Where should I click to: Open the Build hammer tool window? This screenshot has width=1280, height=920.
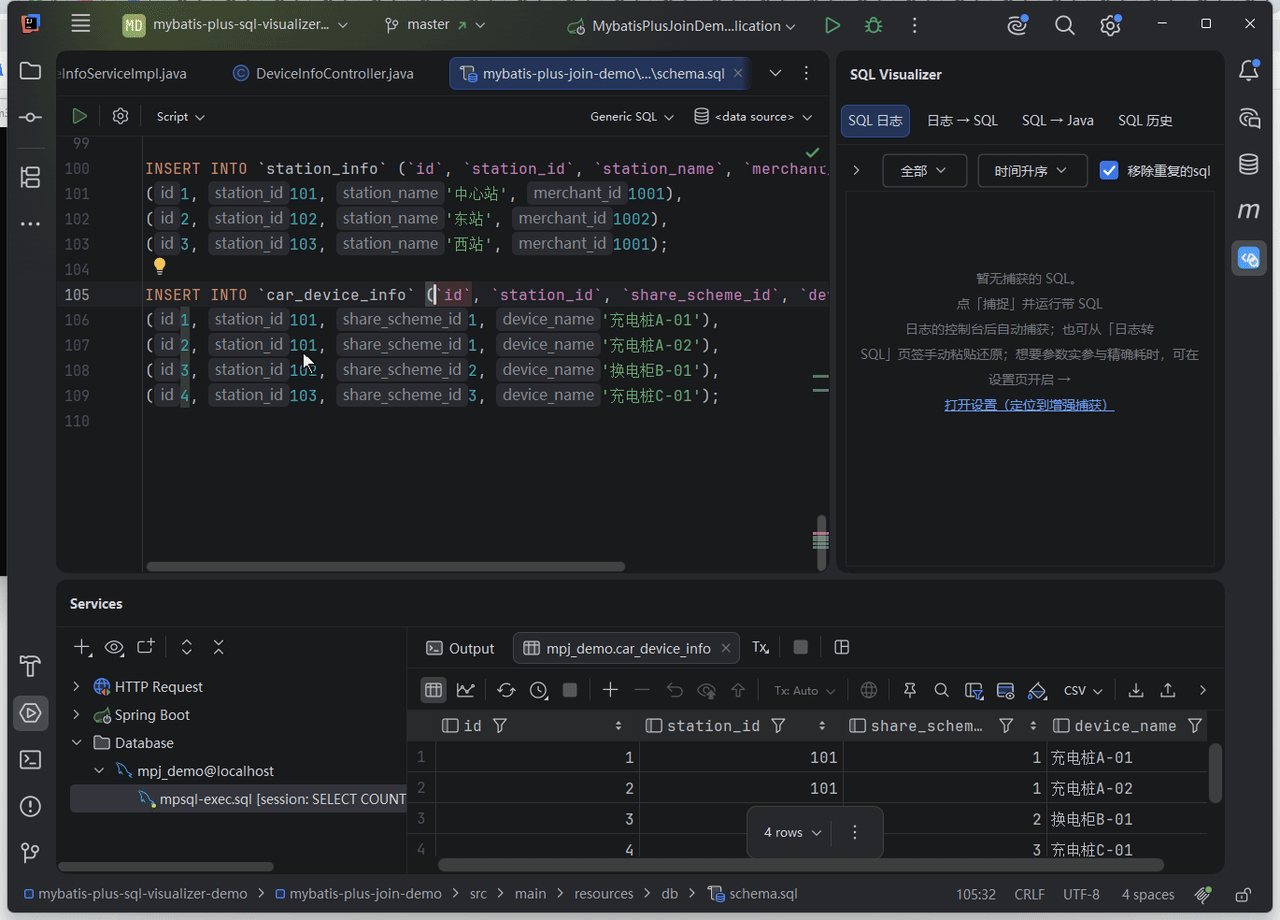point(30,667)
